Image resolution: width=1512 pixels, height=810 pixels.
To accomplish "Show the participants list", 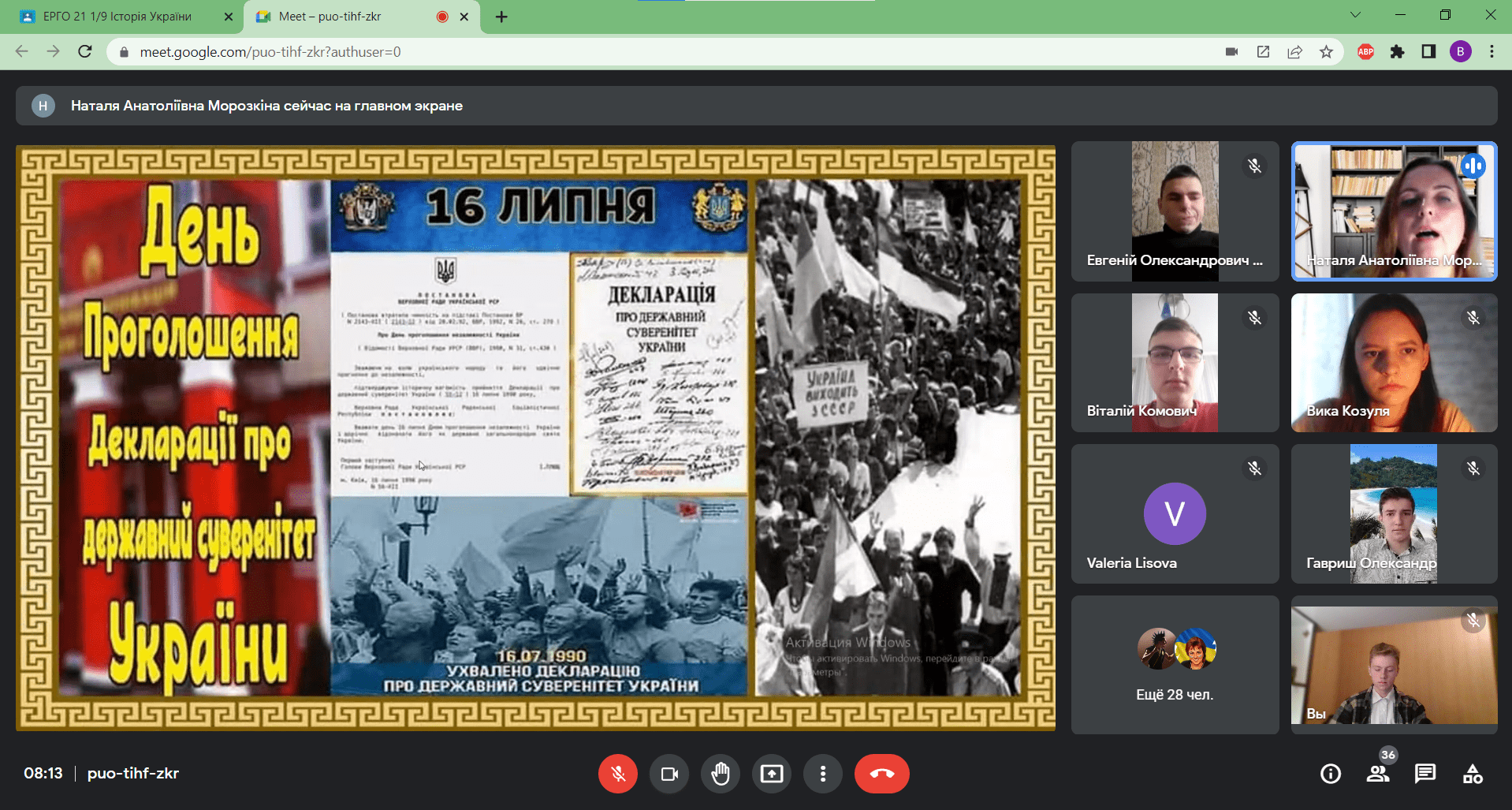I will tap(1378, 774).
